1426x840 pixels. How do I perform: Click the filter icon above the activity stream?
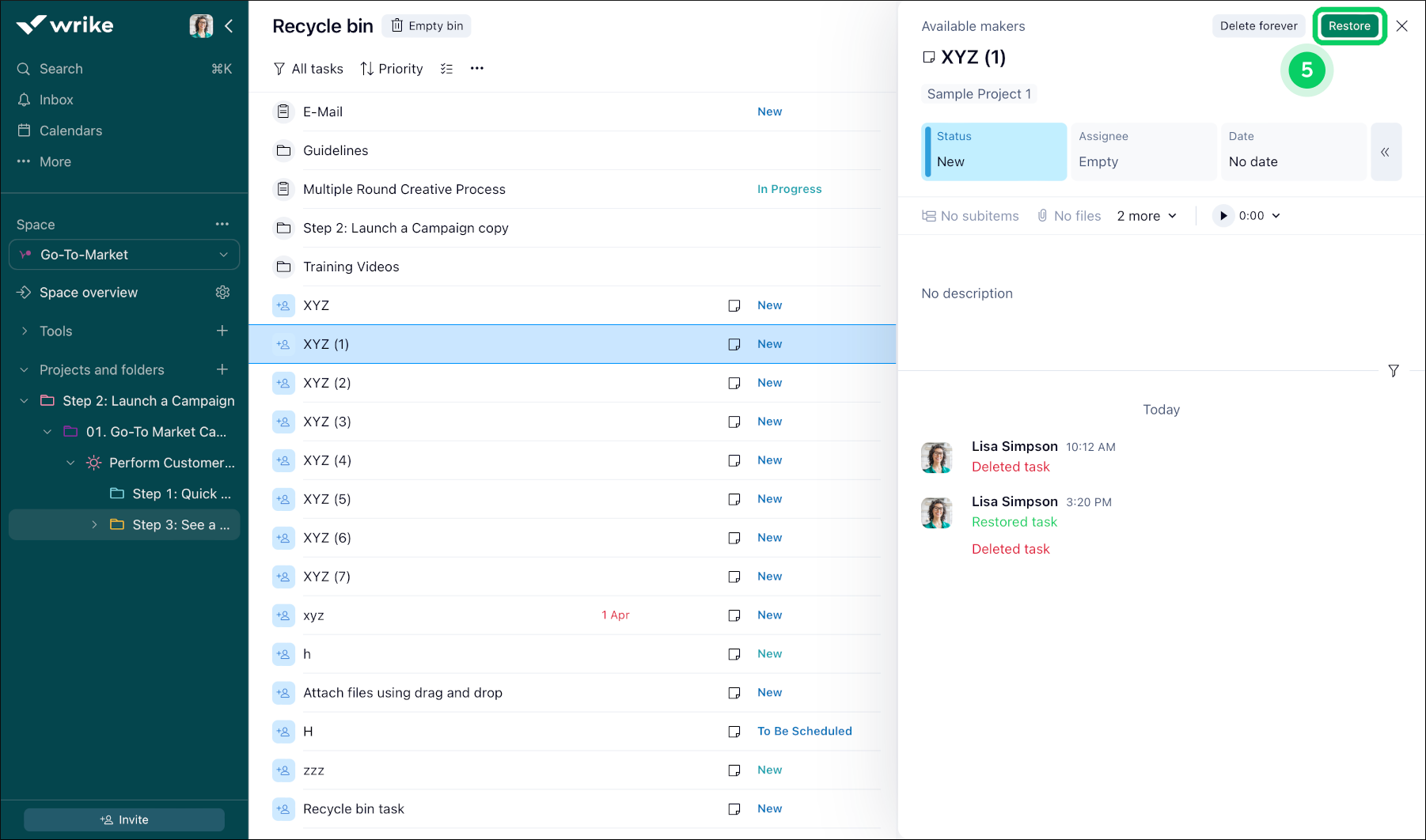point(1394,370)
